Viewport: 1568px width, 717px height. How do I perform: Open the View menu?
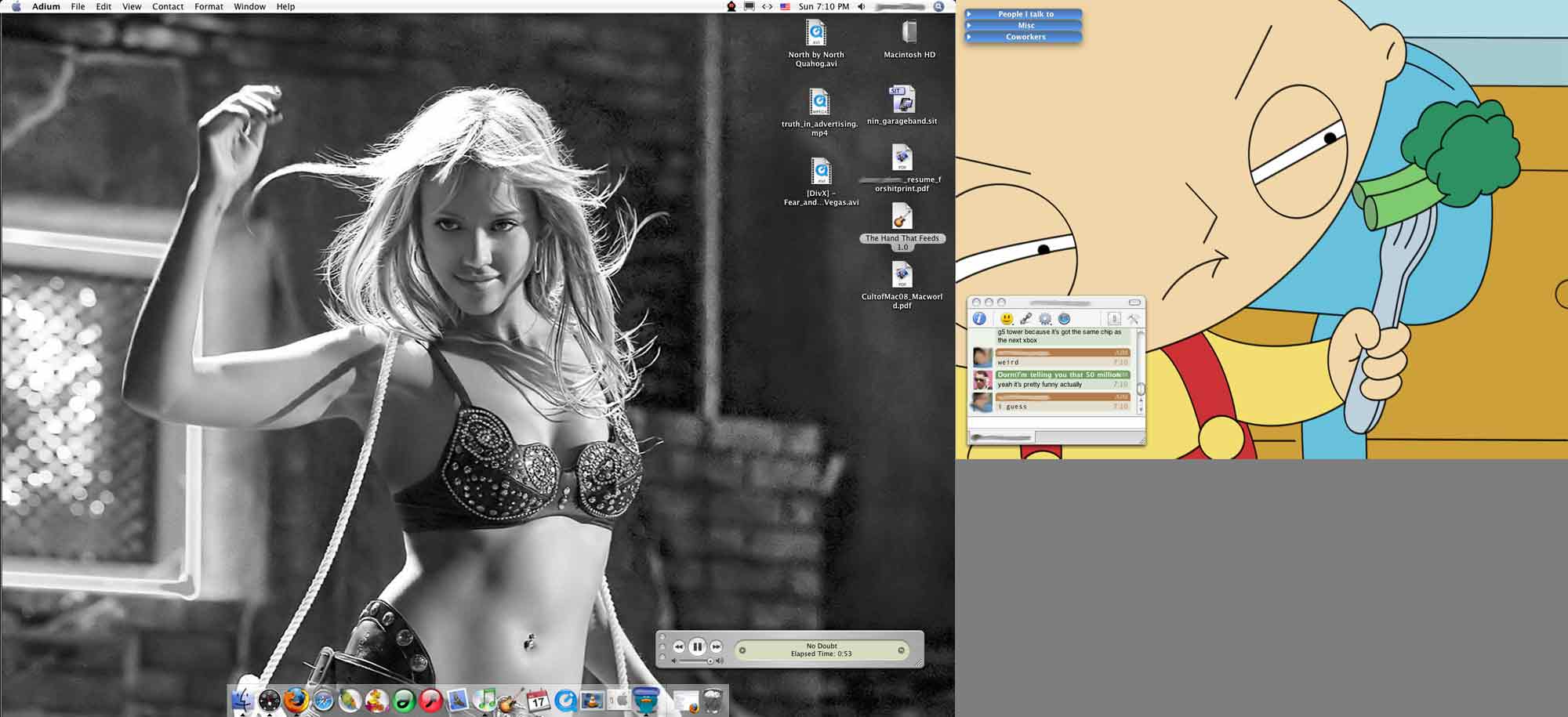coord(132,6)
